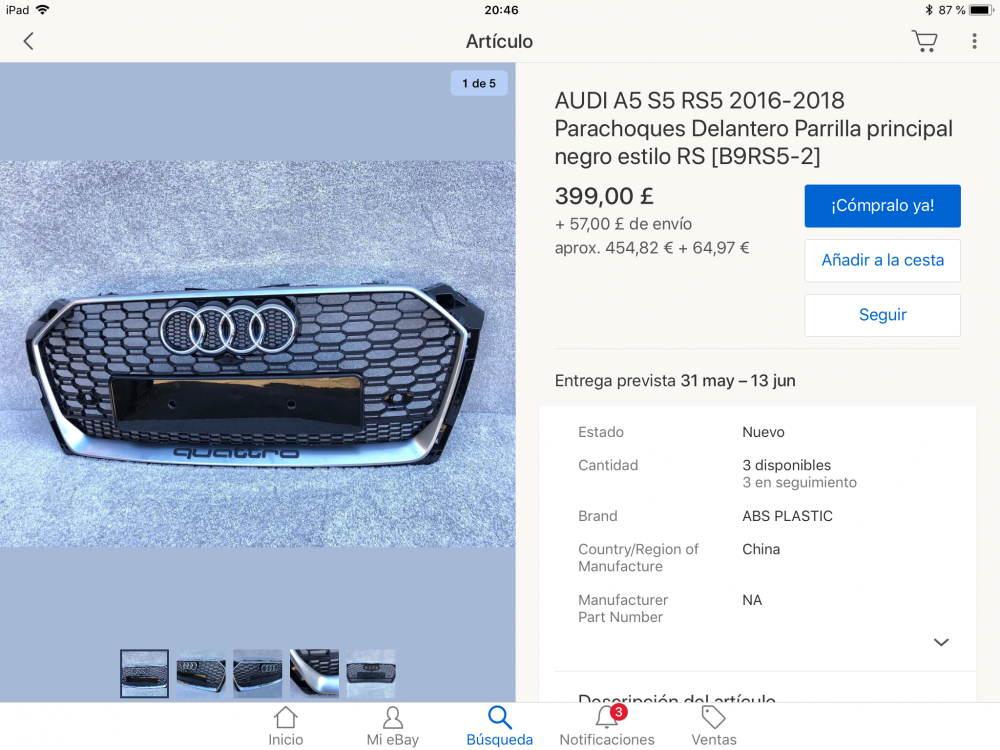This screenshot has height=750, width=1000.
Task: Open the three-dot more options menu
Action: [x=974, y=41]
